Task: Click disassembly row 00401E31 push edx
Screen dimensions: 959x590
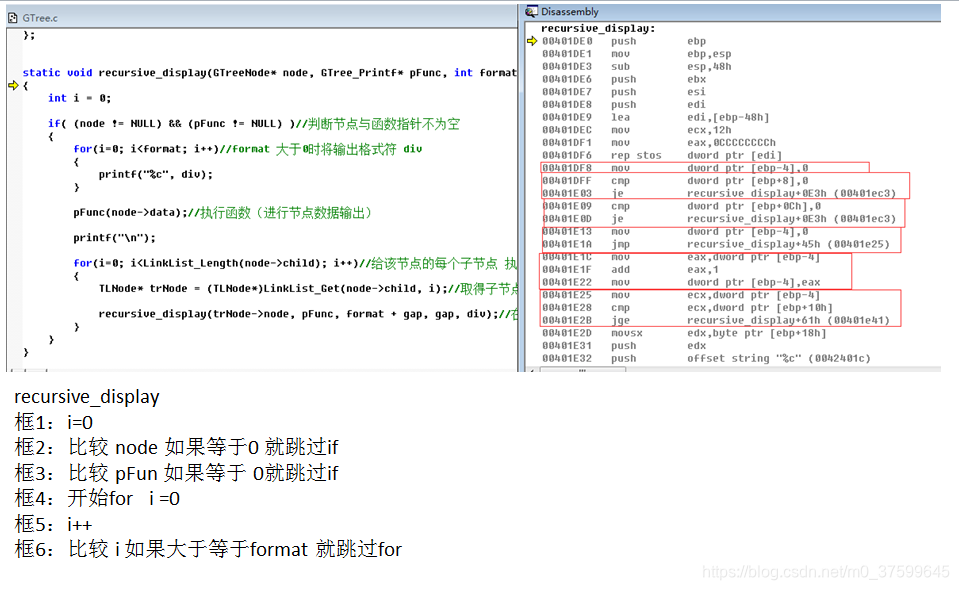Action: (x=624, y=346)
